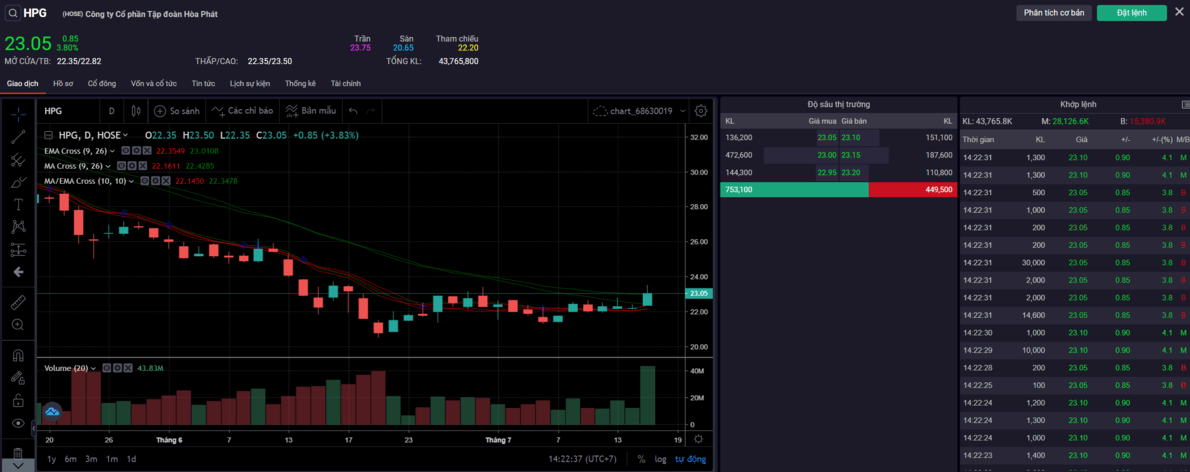Click the Phân tích cơ bản button
Viewport: 1190px width, 472px height.
tap(1054, 13)
